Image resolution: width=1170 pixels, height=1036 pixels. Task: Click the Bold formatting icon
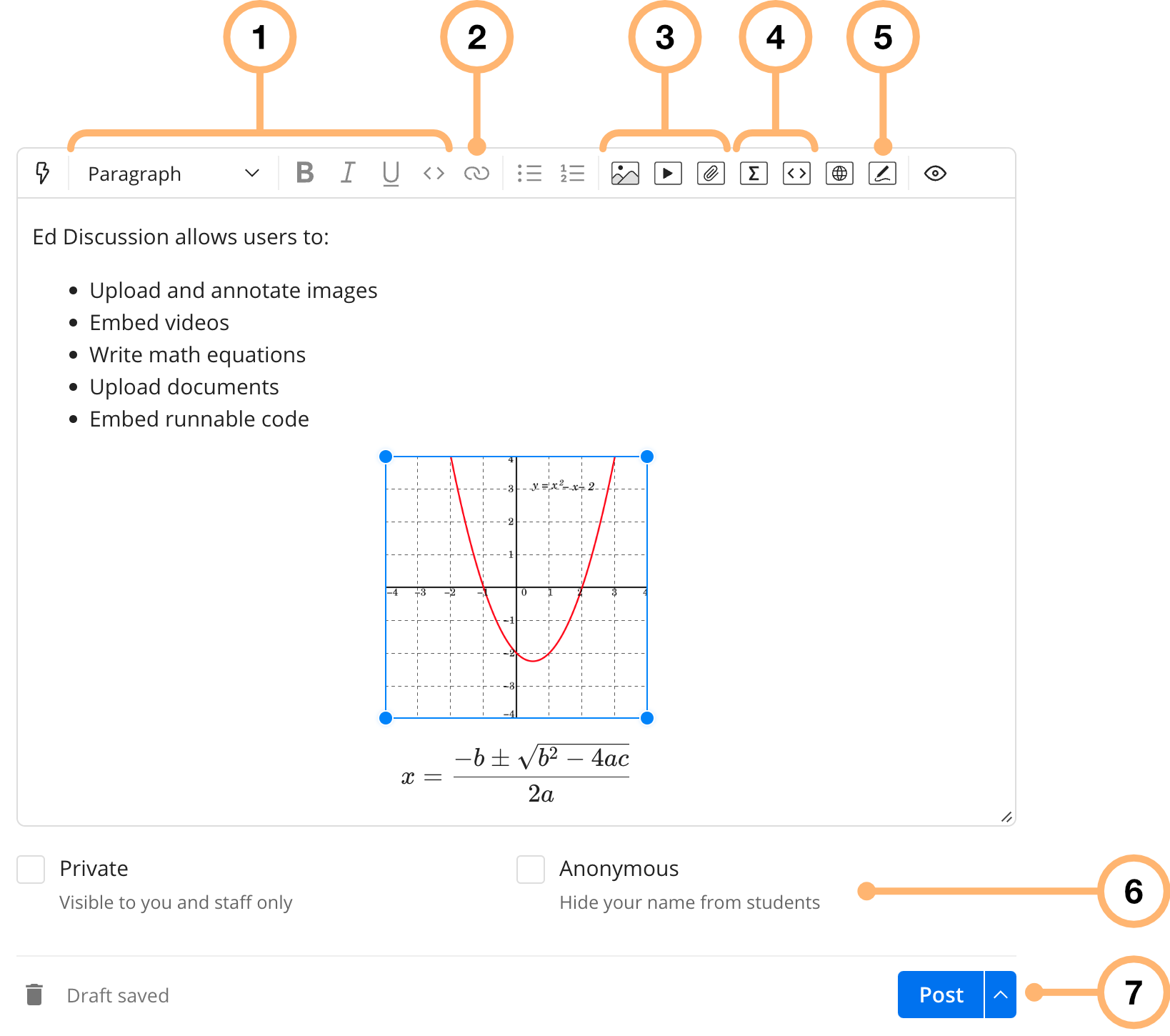[x=305, y=173]
